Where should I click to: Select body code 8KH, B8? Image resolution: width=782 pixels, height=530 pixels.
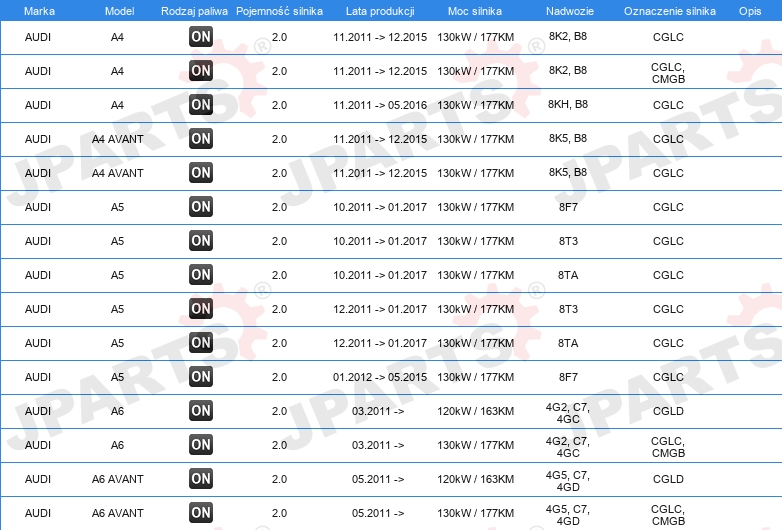568,104
